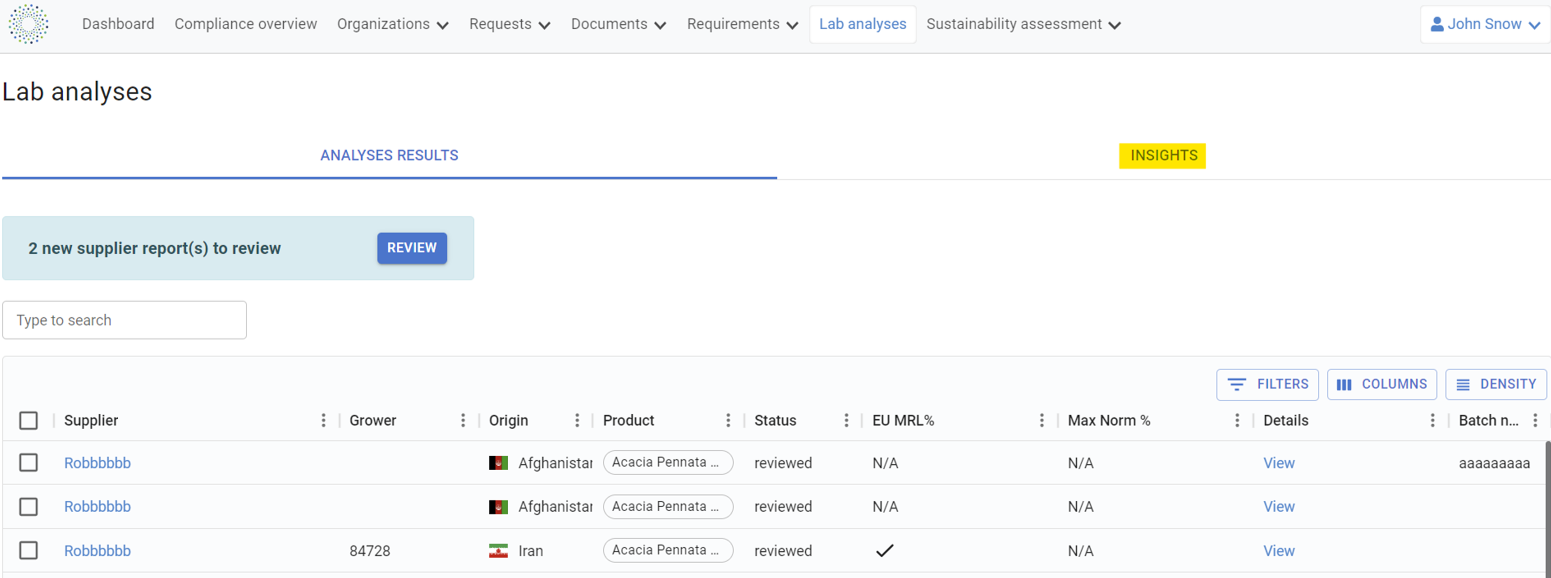
Task: Tick checkbox for second Afghanistan row
Action: (x=29, y=507)
